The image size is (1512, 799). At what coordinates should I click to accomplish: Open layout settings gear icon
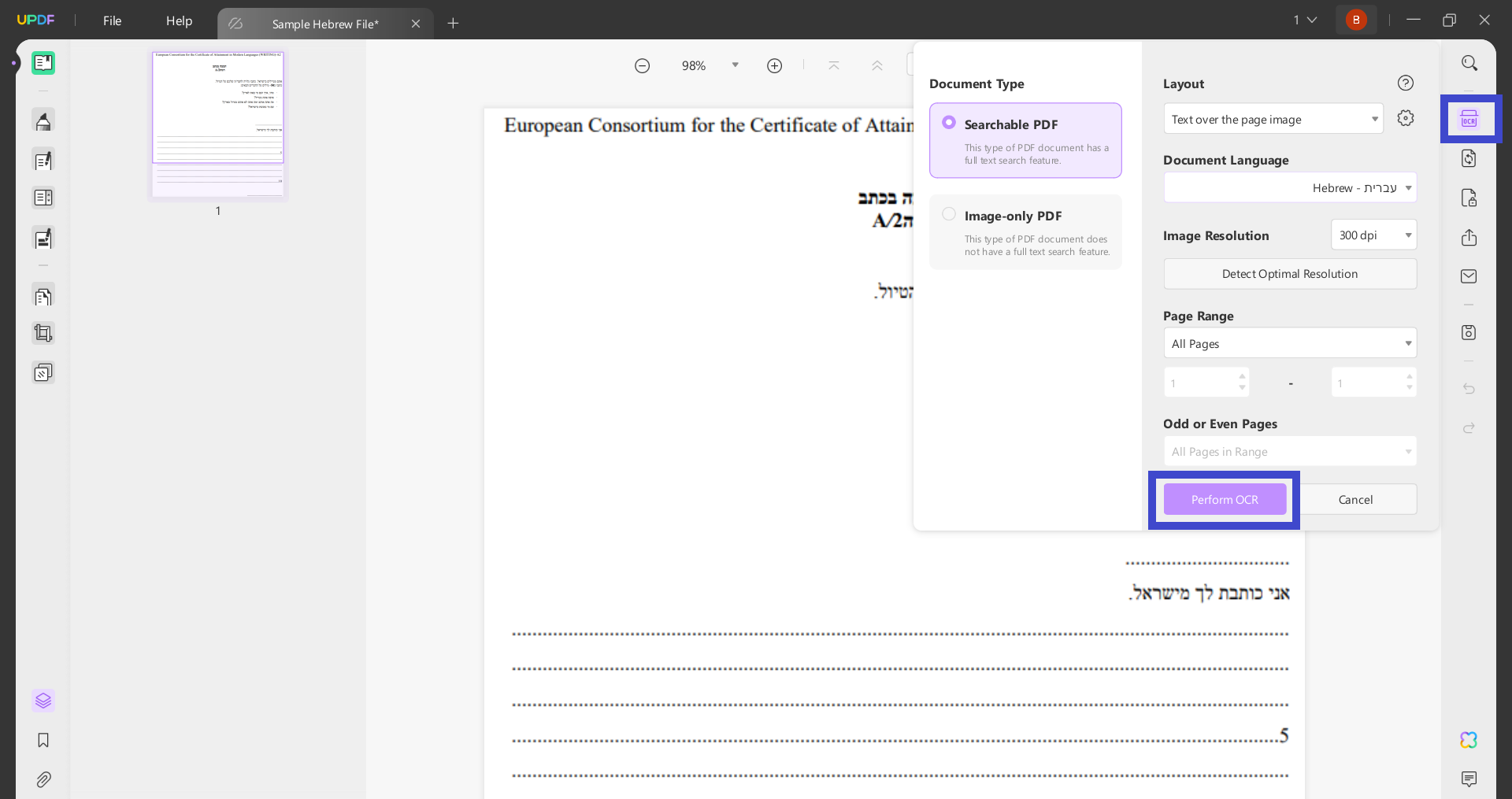coord(1406,118)
